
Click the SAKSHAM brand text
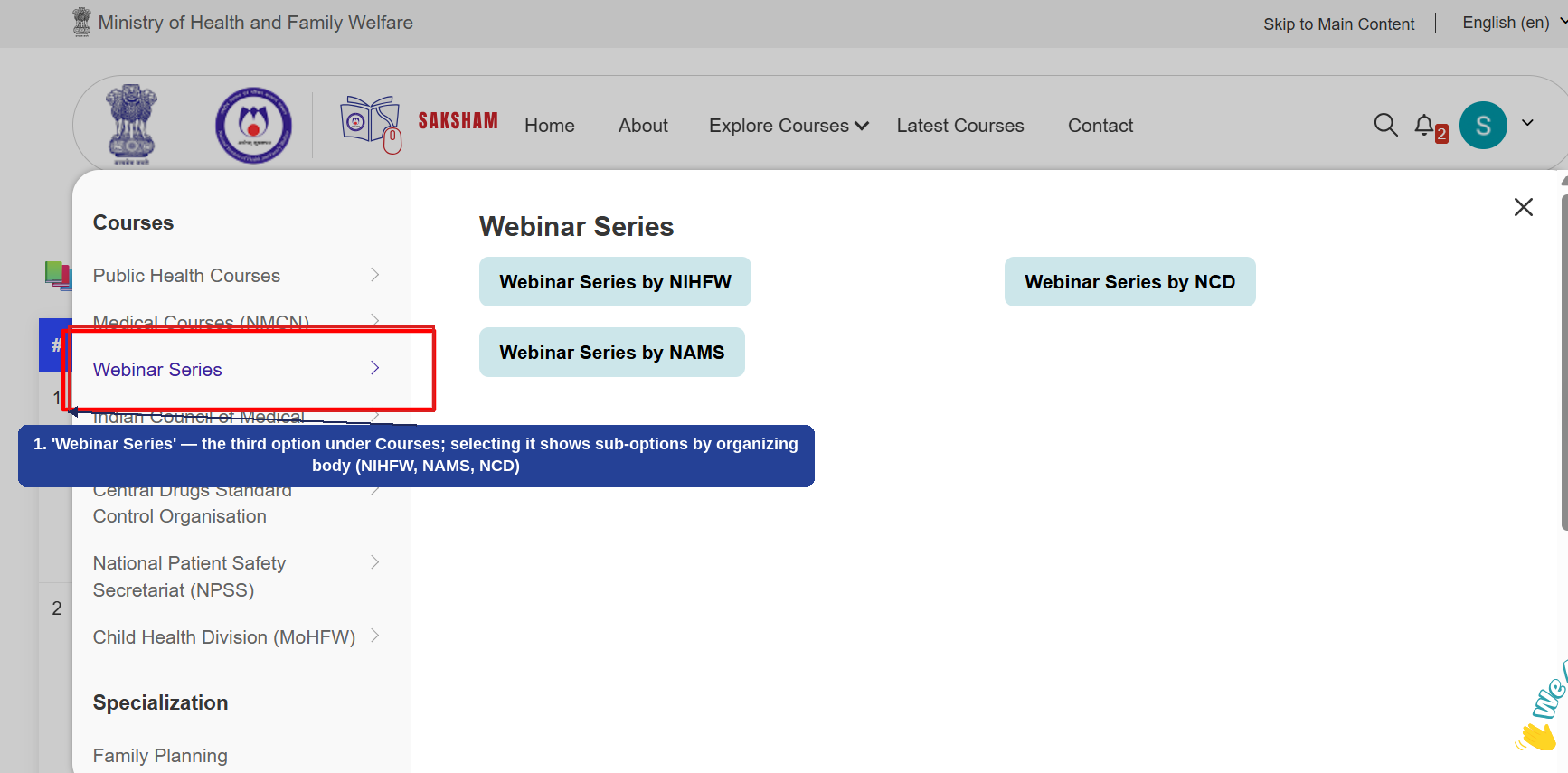click(x=458, y=121)
